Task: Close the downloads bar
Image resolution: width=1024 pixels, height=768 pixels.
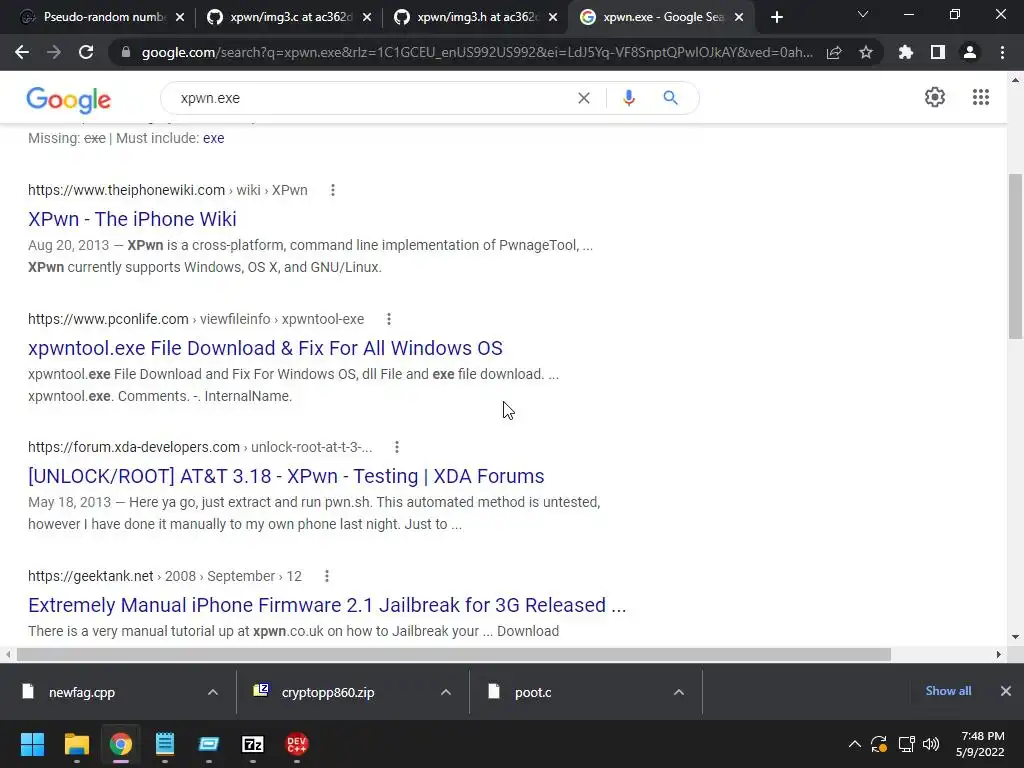Action: [1006, 691]
